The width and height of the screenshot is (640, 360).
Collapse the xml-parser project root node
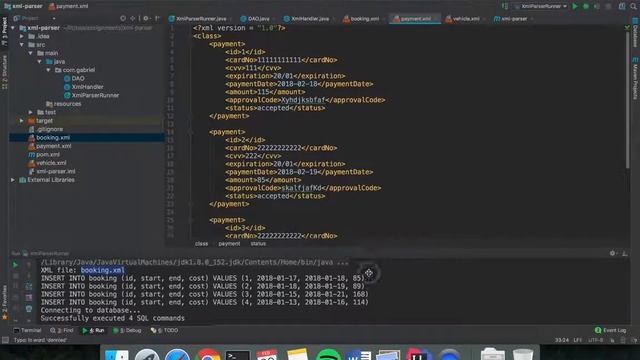click(x=13, y=28)
